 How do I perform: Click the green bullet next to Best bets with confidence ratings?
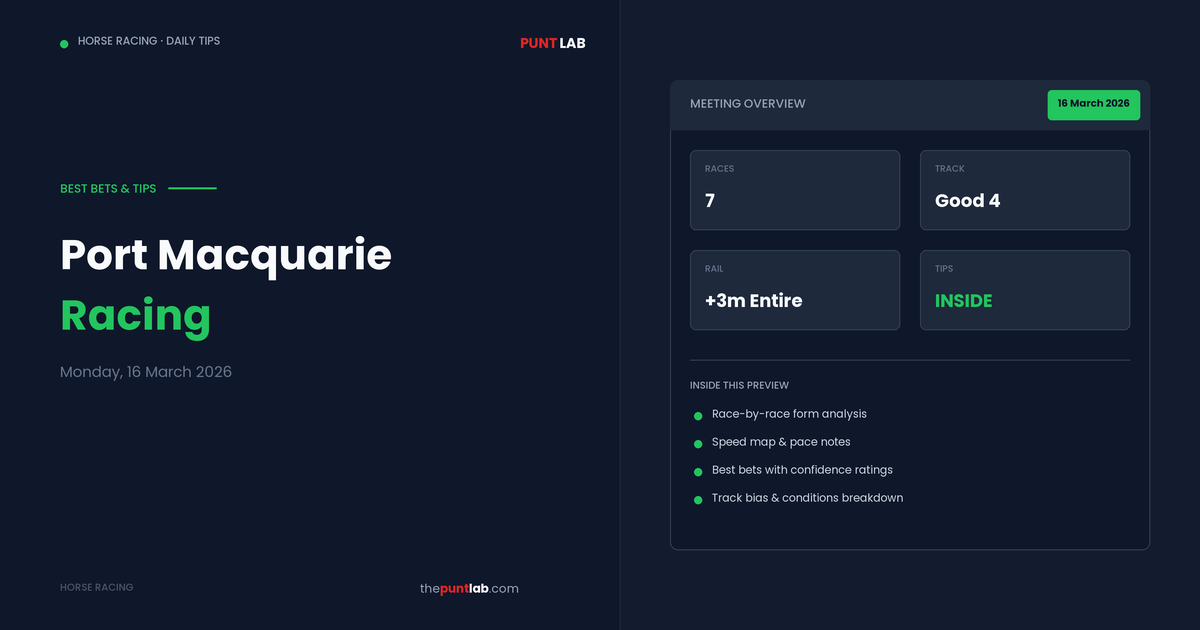(698, 472)
